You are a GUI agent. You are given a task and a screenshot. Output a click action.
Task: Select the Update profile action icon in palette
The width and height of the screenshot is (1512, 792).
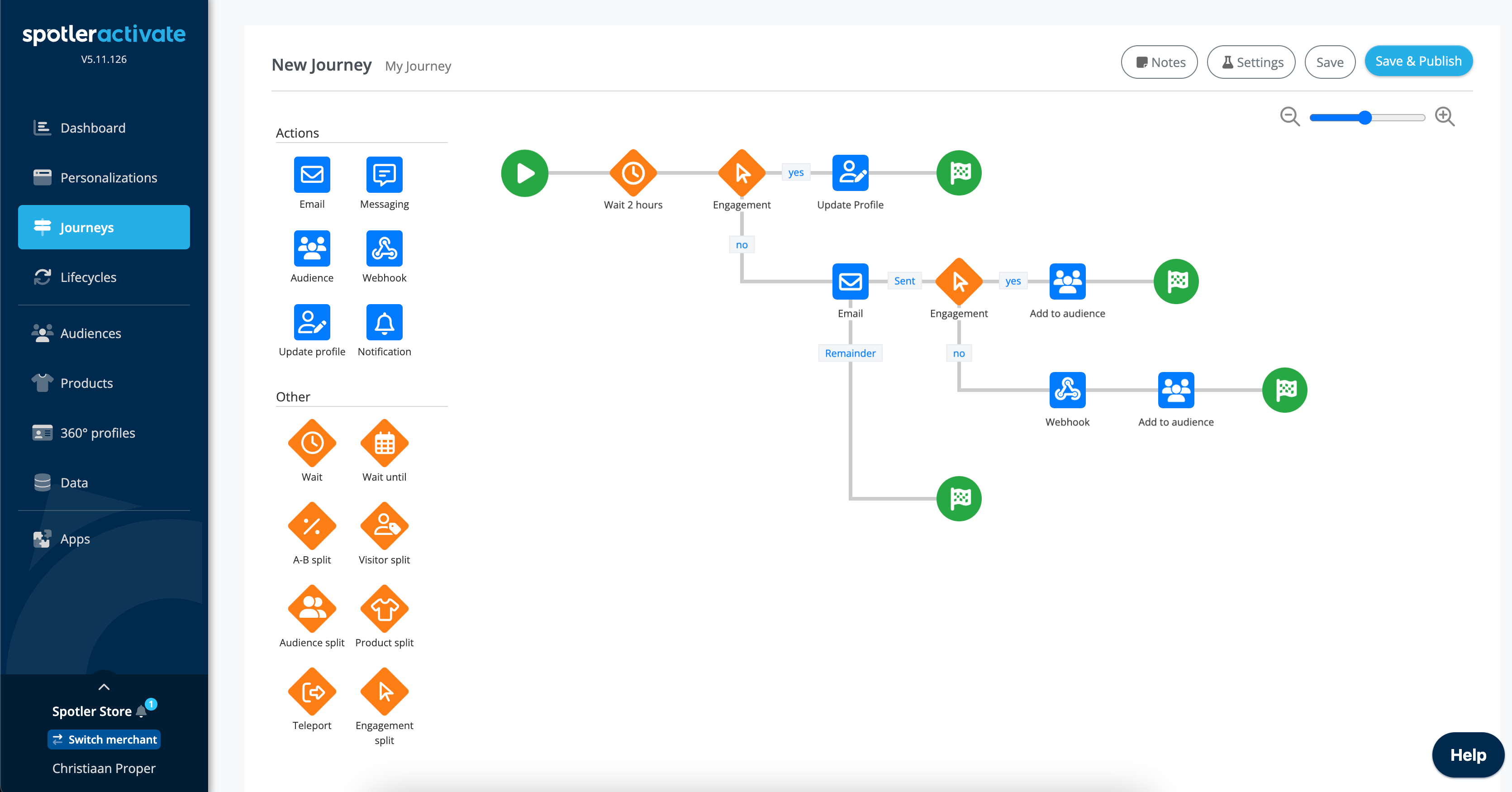coord(312,322)
